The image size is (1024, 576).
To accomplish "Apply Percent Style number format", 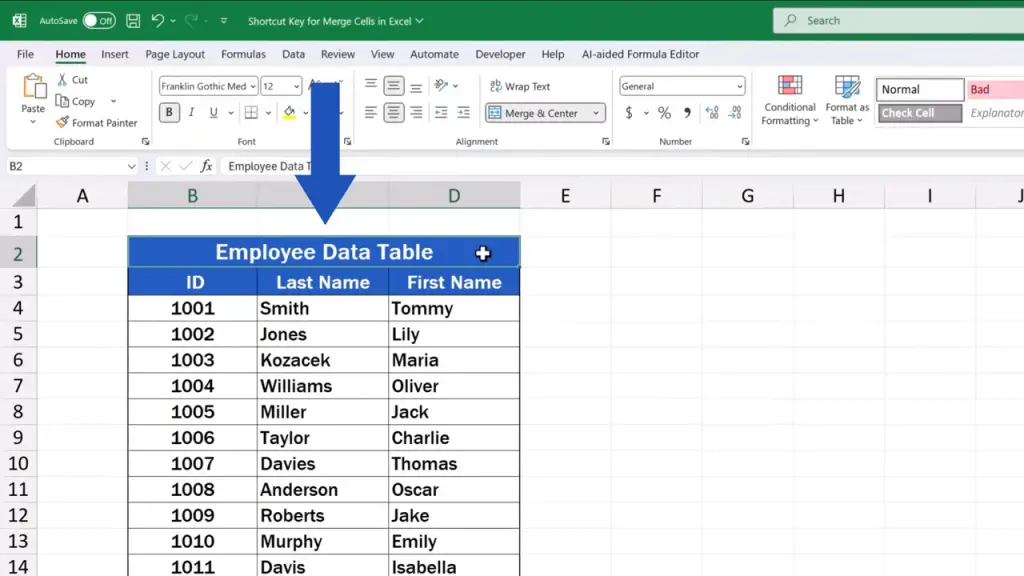I will tap(664, 113).
